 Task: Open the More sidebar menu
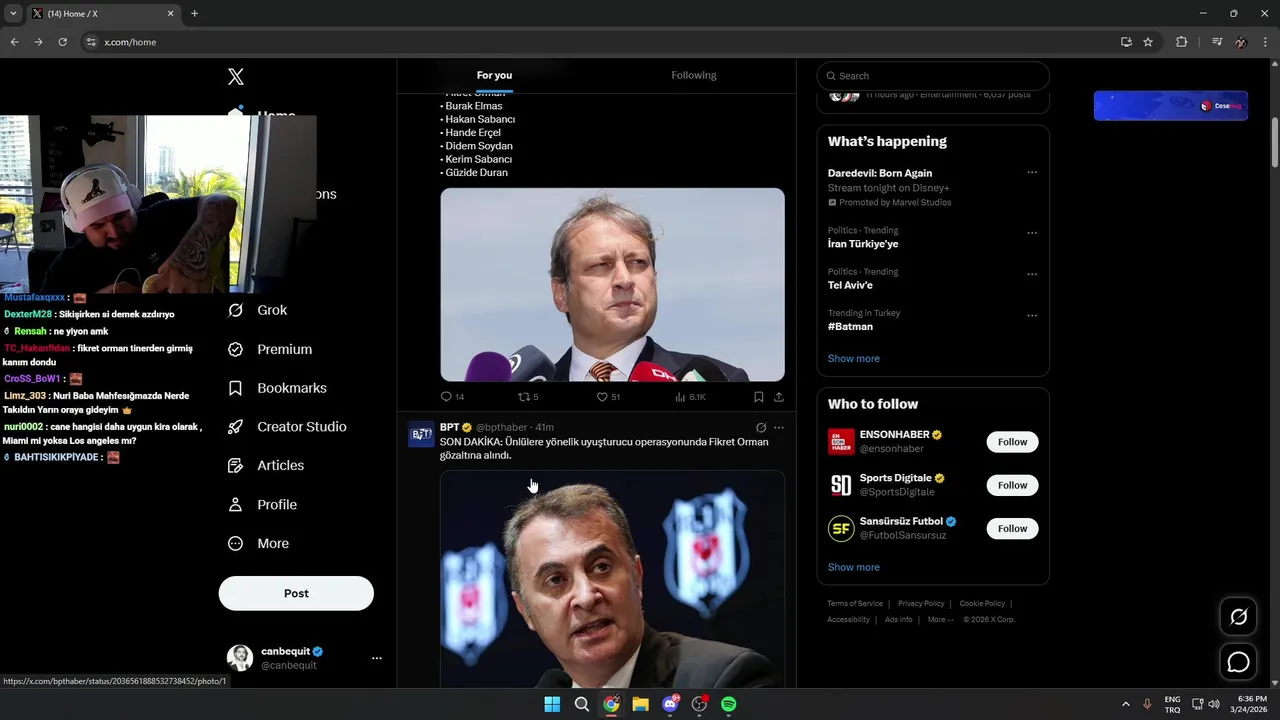pos(258,544)
